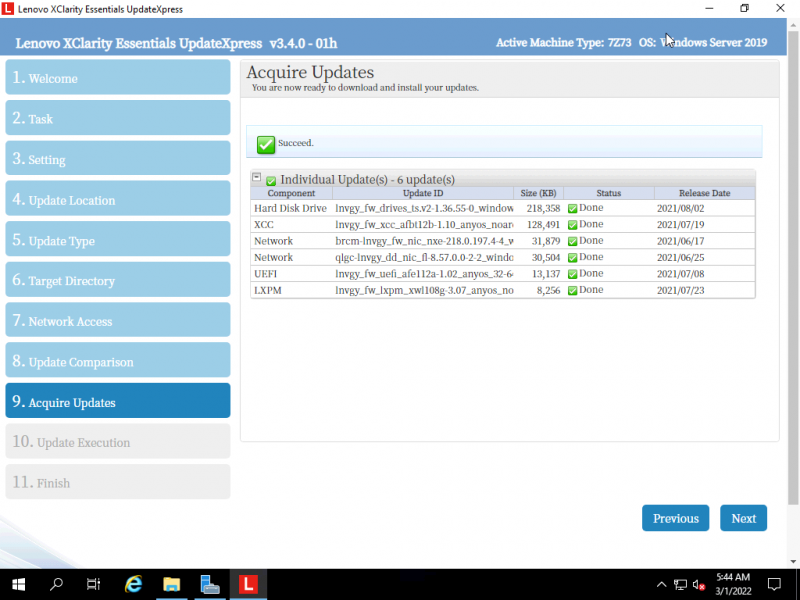Click the Previous button
This screenshot has height=600, width=800.
click(x=676, y=518)
